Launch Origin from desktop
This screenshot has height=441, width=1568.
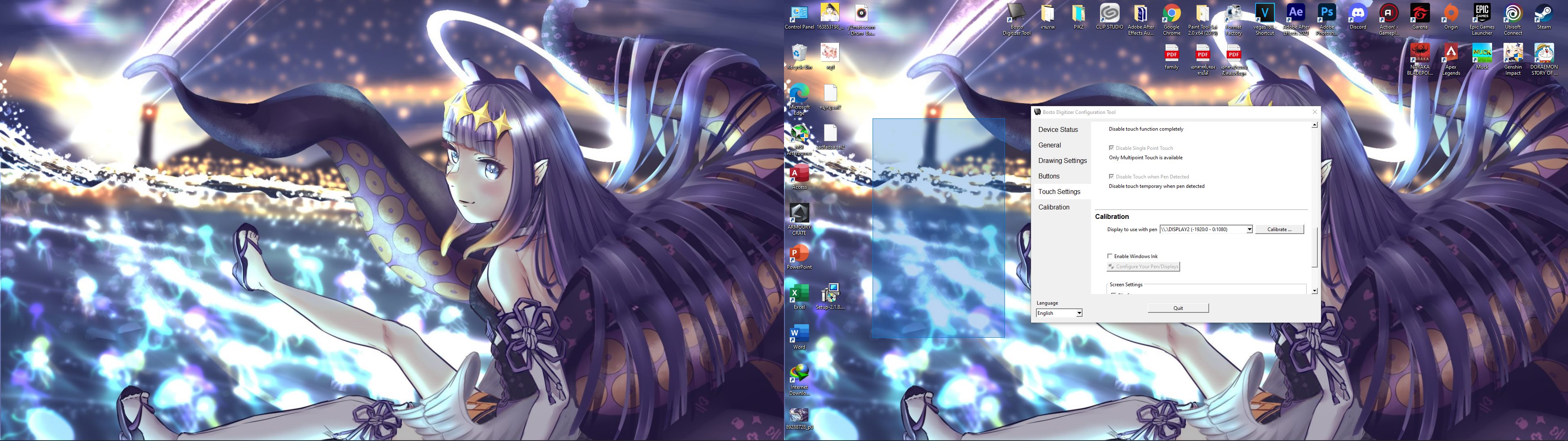click(x=1451, y=17)
